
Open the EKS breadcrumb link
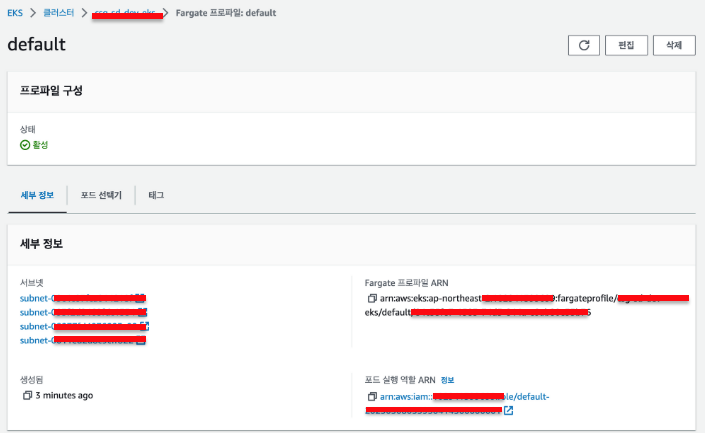coord(15,13)
